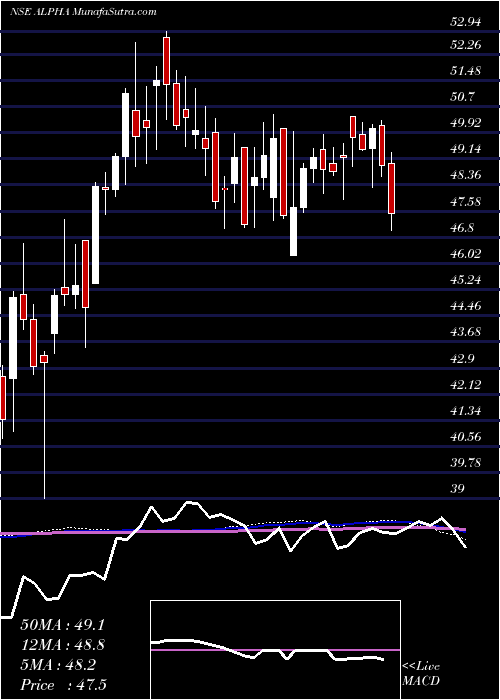Click the Price : 47.5 reading
The image size is (500, 700).
click(x=62, y=685)
